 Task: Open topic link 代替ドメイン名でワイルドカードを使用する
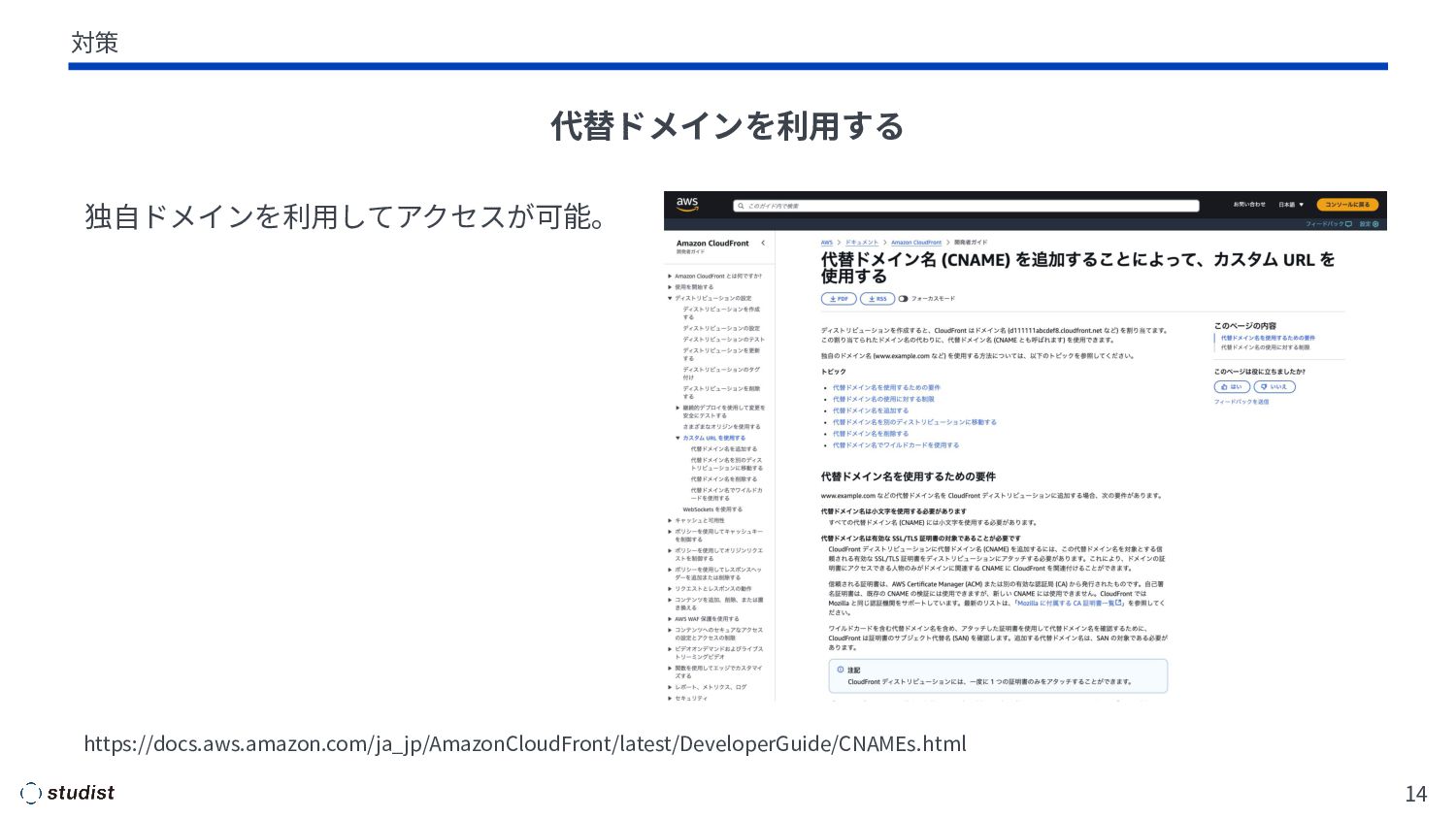(896, 446)
